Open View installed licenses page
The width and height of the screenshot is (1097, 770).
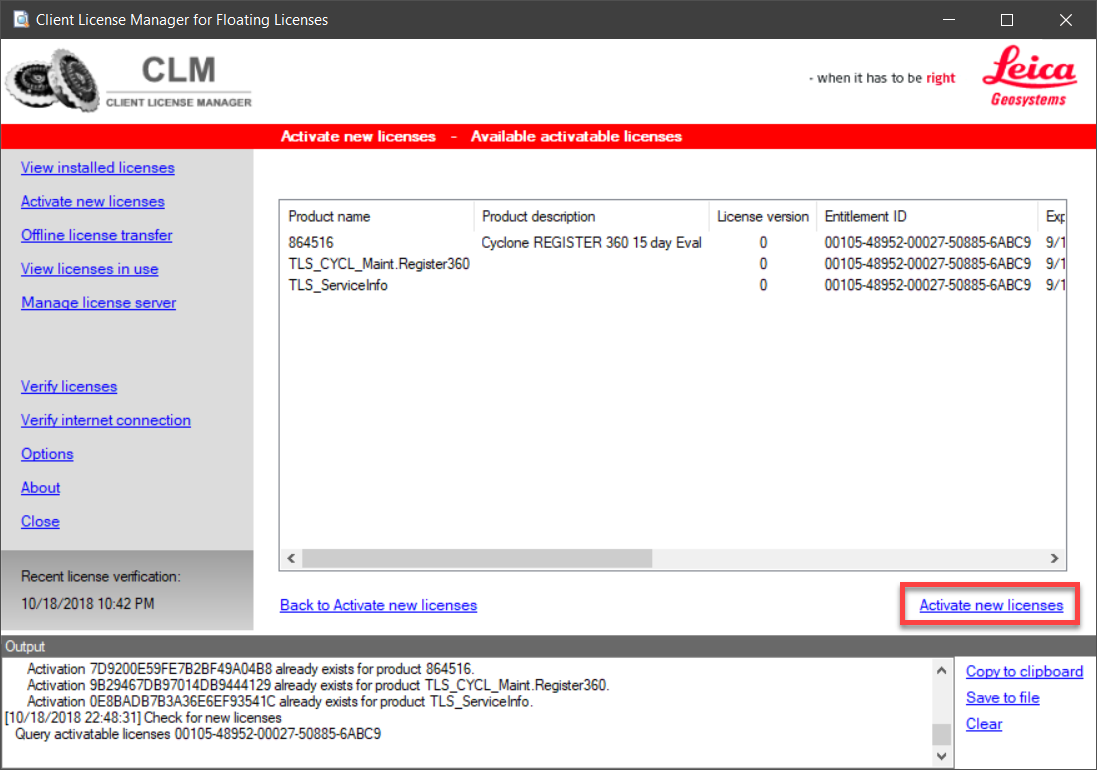pyautogui.click(x=97, y=168)
